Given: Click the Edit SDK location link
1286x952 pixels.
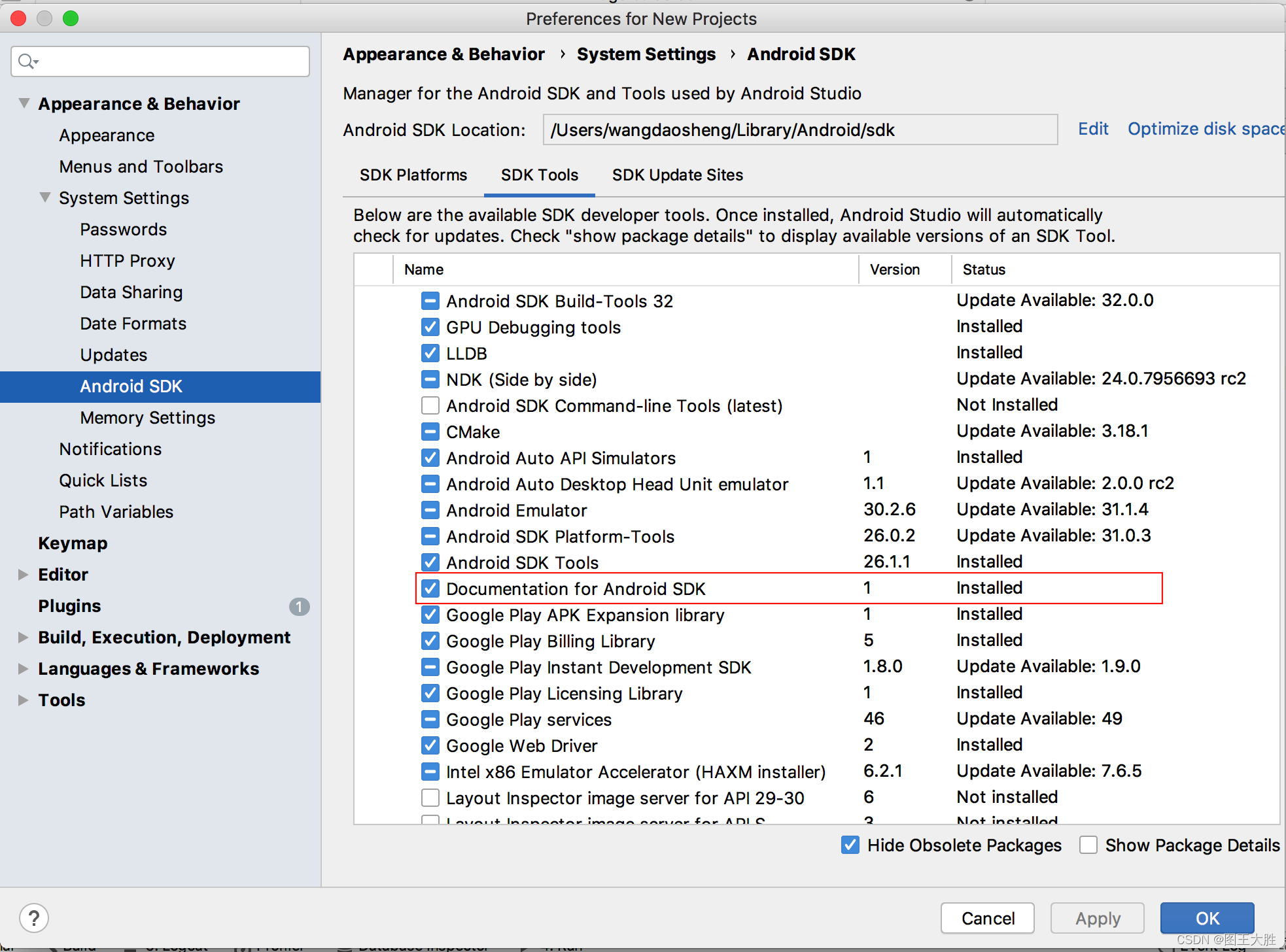Looking at the screenshot, I should (x=1092, y=129).
